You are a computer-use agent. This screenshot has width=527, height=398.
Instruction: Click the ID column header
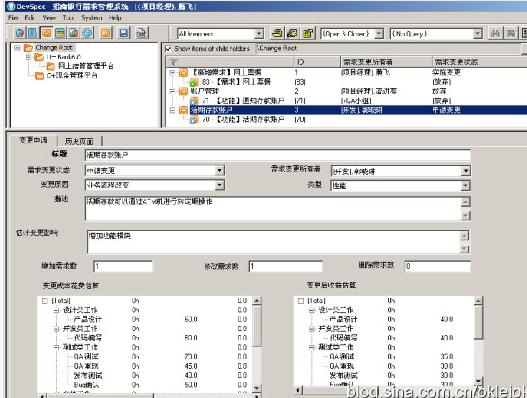[x=317, y=62]
